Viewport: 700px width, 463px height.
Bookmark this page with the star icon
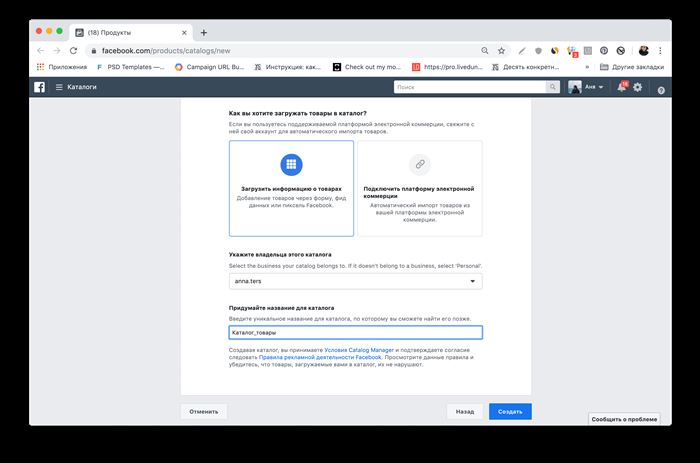coord(501,51)
